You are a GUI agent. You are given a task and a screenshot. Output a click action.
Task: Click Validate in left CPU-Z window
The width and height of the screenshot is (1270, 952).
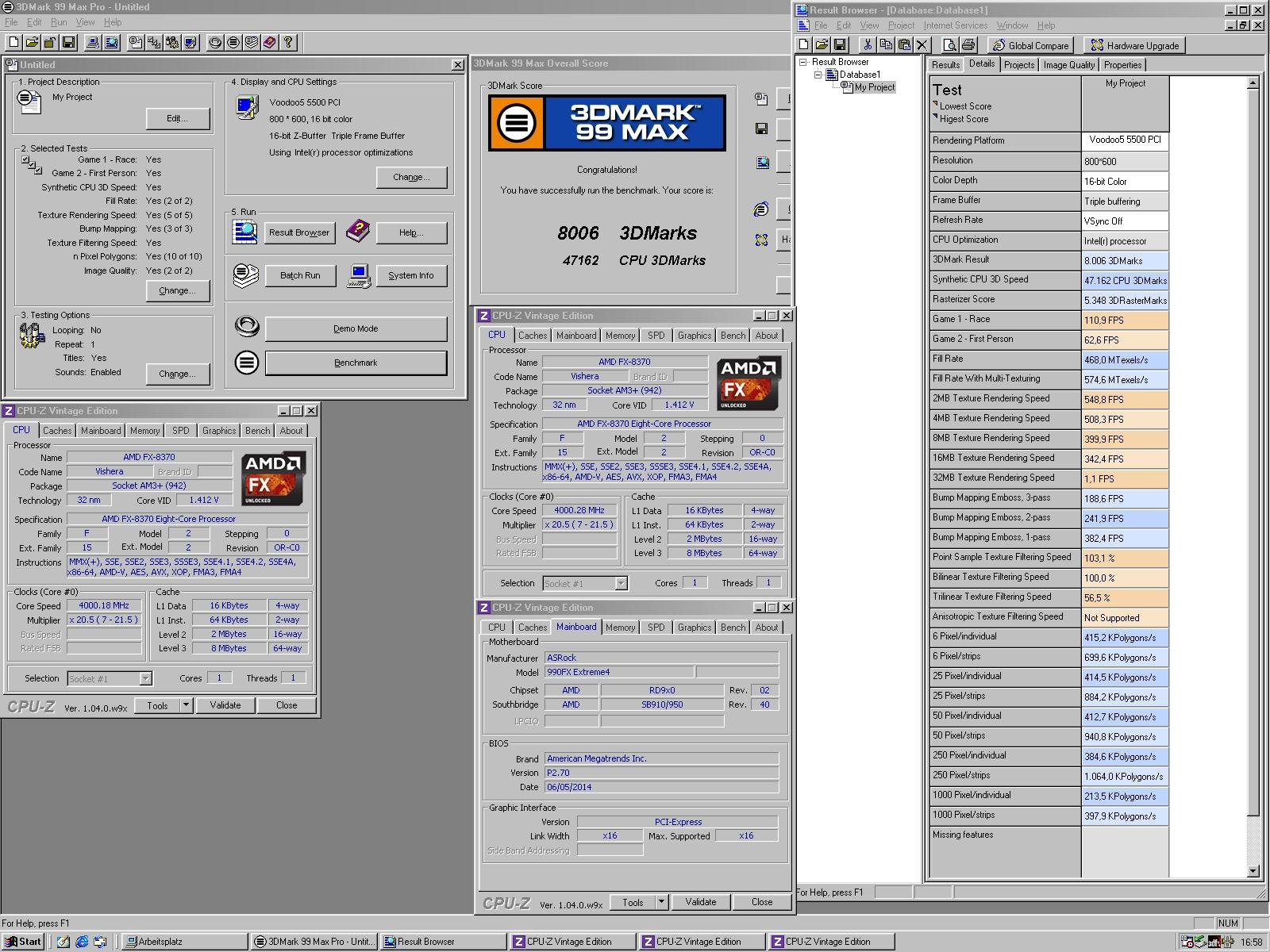225,705
